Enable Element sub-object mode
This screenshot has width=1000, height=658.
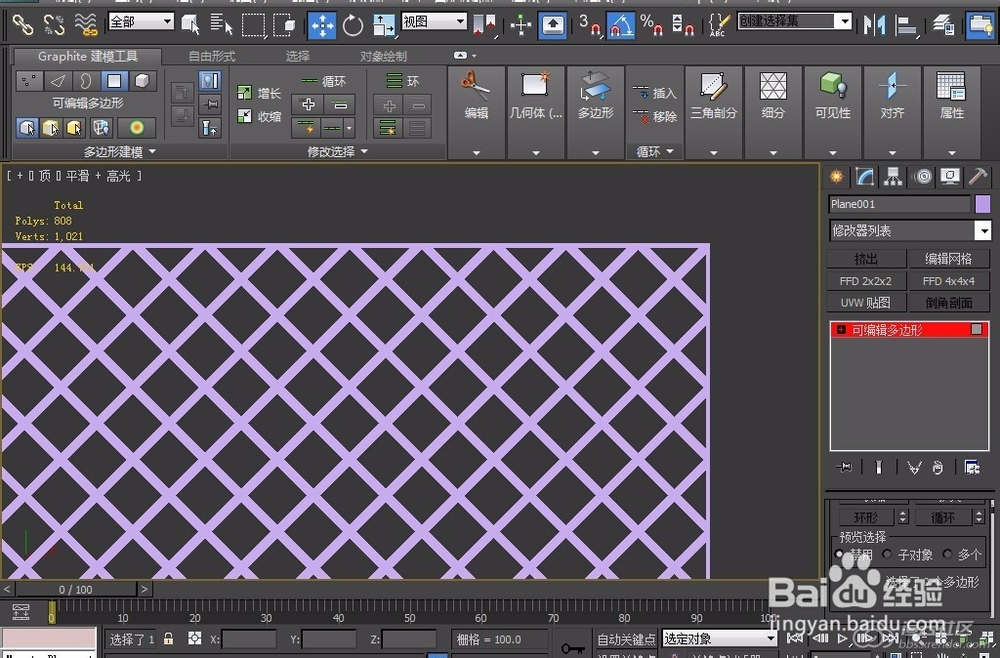[142, 81]
